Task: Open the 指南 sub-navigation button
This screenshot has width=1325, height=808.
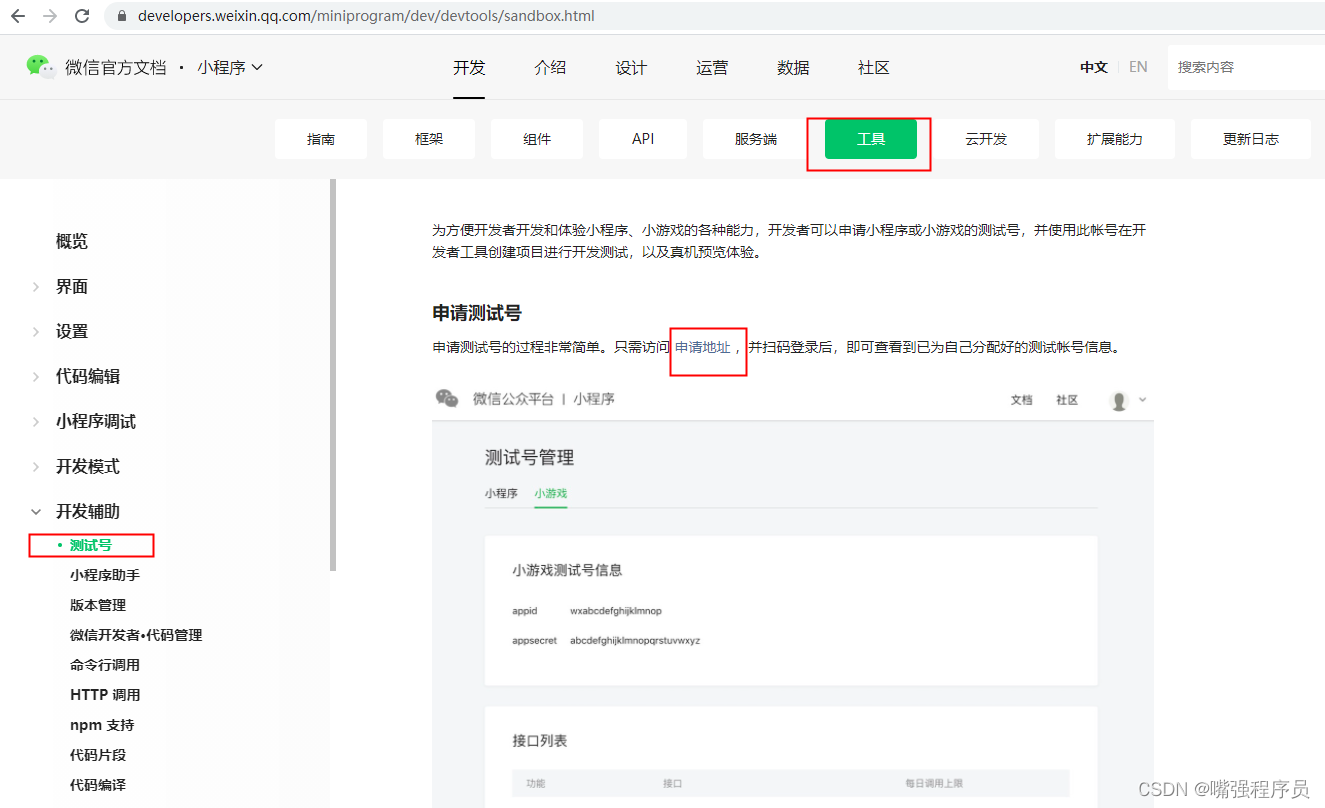Action: click(321, 139)
